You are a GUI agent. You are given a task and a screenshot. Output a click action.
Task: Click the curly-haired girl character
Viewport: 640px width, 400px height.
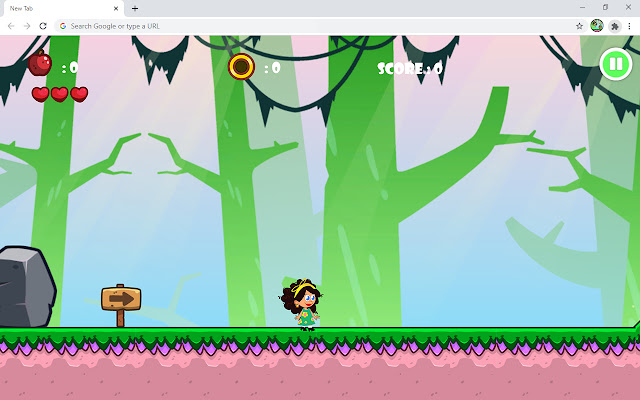pyautogui.click(x=302, y=304)
